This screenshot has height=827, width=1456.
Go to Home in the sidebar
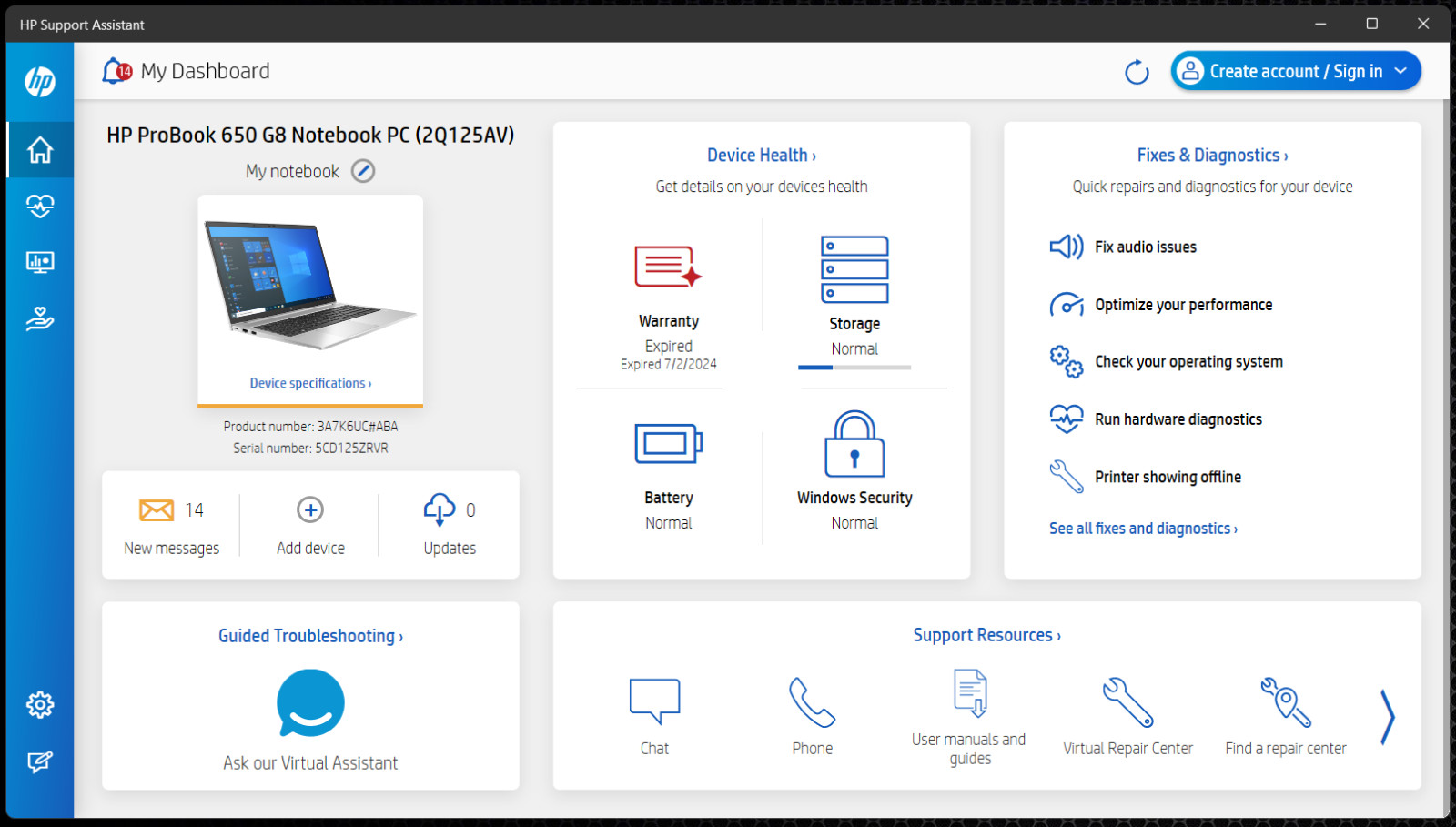(40, 150)
